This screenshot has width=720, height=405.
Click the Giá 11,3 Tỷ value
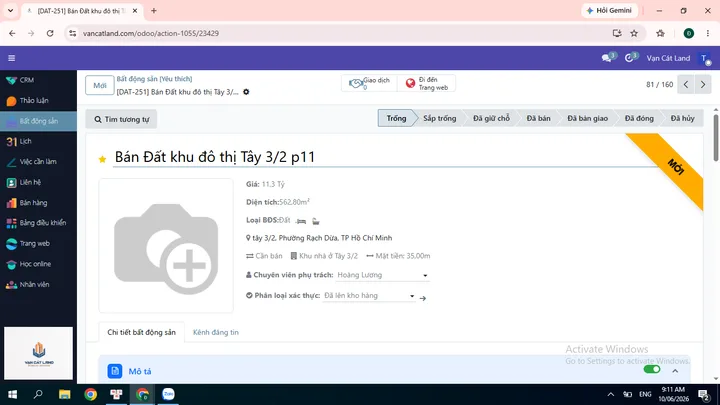pos(273,184)
